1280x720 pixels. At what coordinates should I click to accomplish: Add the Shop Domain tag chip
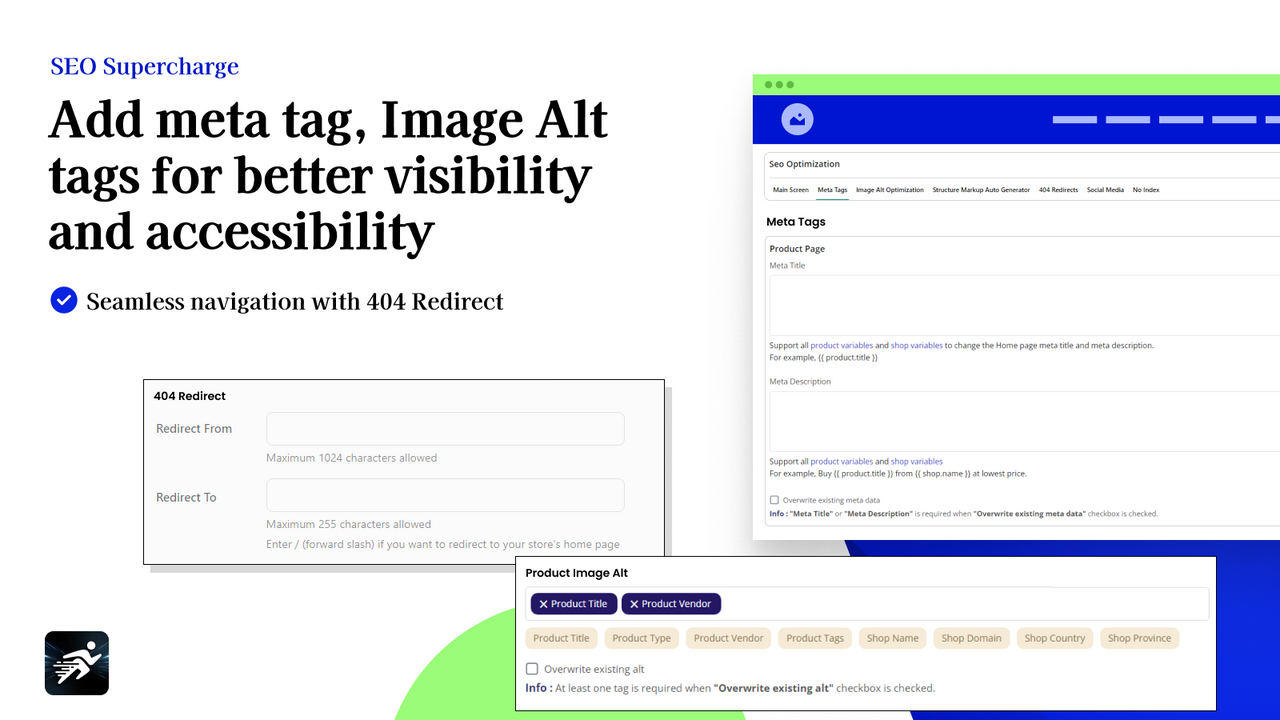coord(971,638)
